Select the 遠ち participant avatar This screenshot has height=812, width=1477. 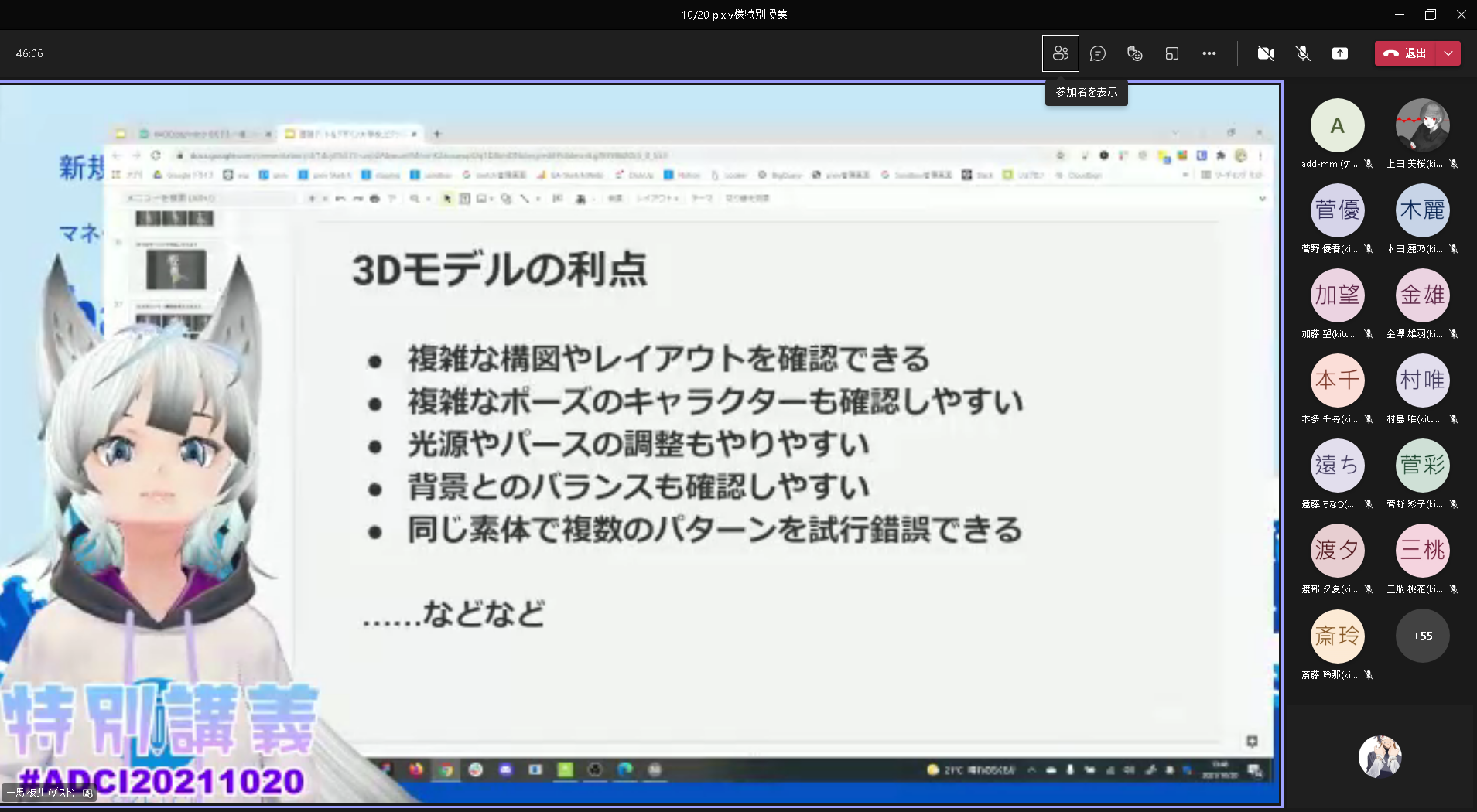[1337, 466]
